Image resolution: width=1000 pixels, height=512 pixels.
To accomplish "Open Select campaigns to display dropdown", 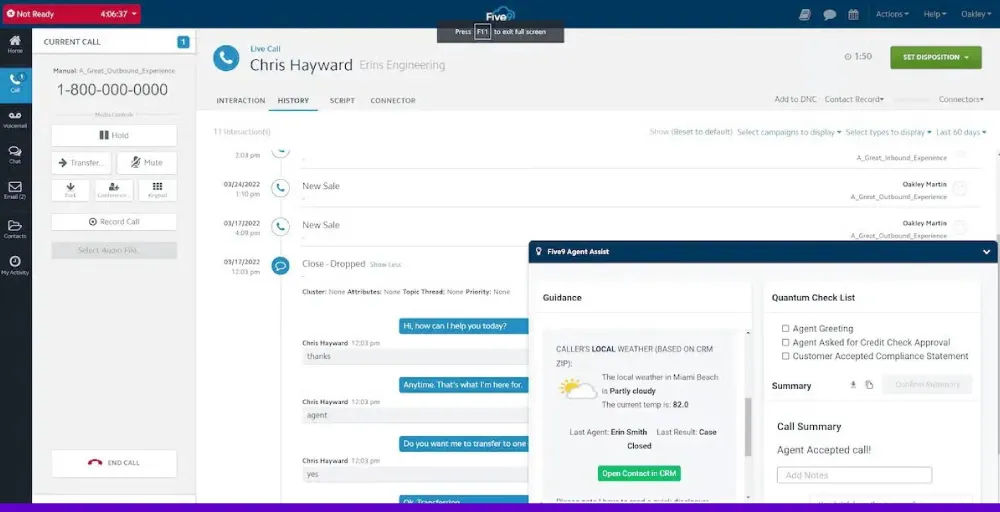I will pos(789,132).
